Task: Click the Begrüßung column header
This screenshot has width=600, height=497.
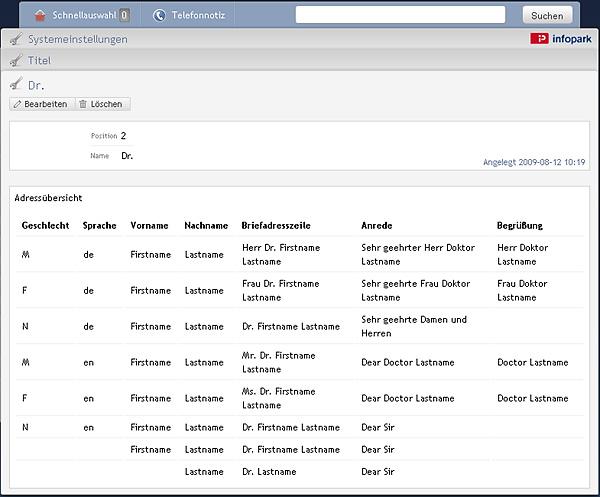Action: click(x=520, y=225)
